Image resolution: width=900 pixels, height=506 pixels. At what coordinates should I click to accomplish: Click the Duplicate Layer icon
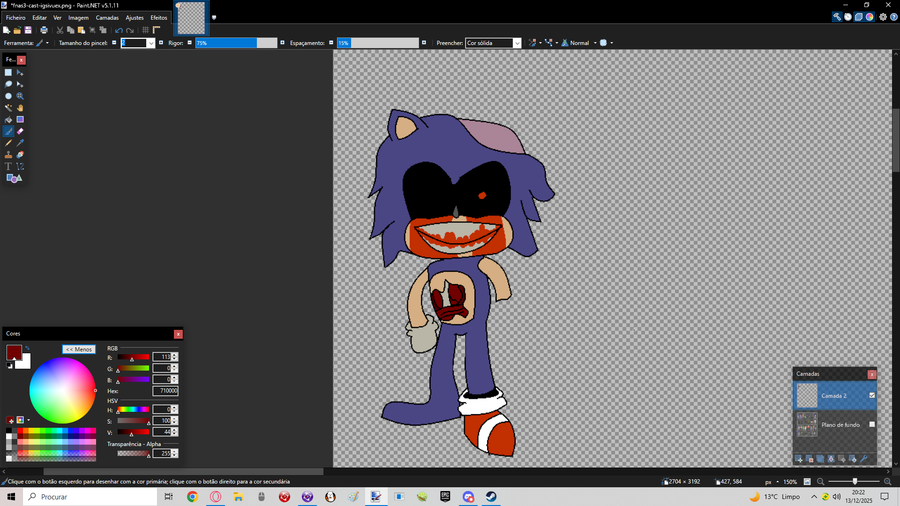tap(820, 459)
